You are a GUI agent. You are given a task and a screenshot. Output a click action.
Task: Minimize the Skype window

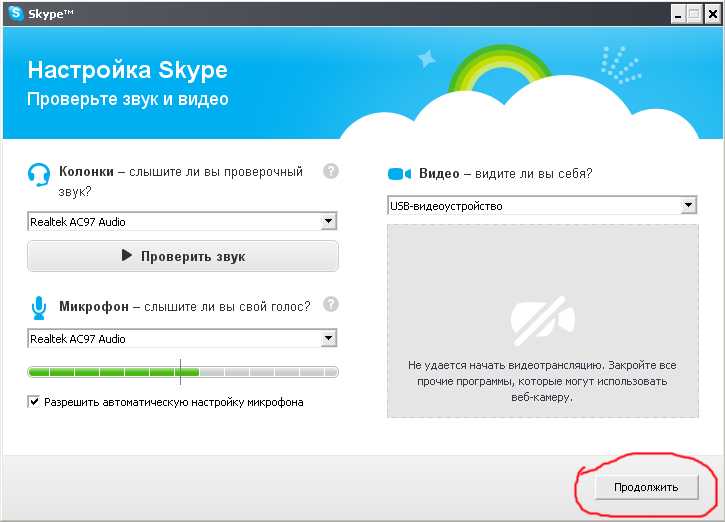678,14
